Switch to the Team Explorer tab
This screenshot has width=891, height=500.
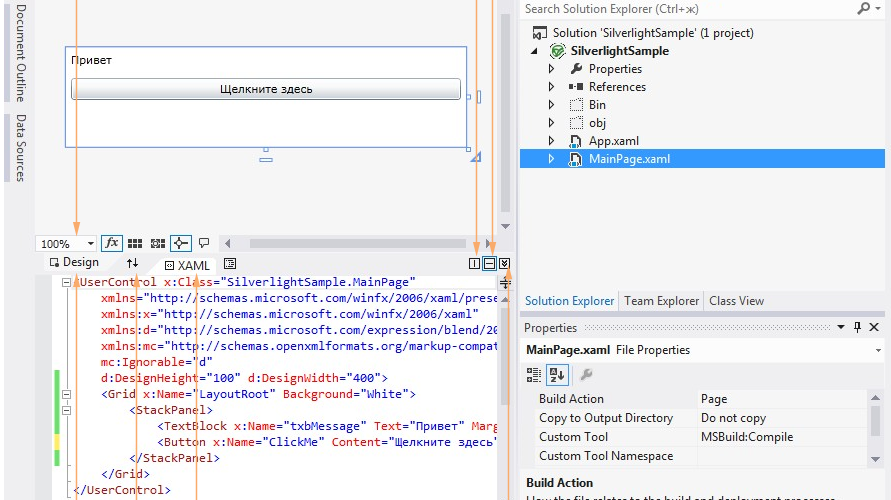(661, 300)
